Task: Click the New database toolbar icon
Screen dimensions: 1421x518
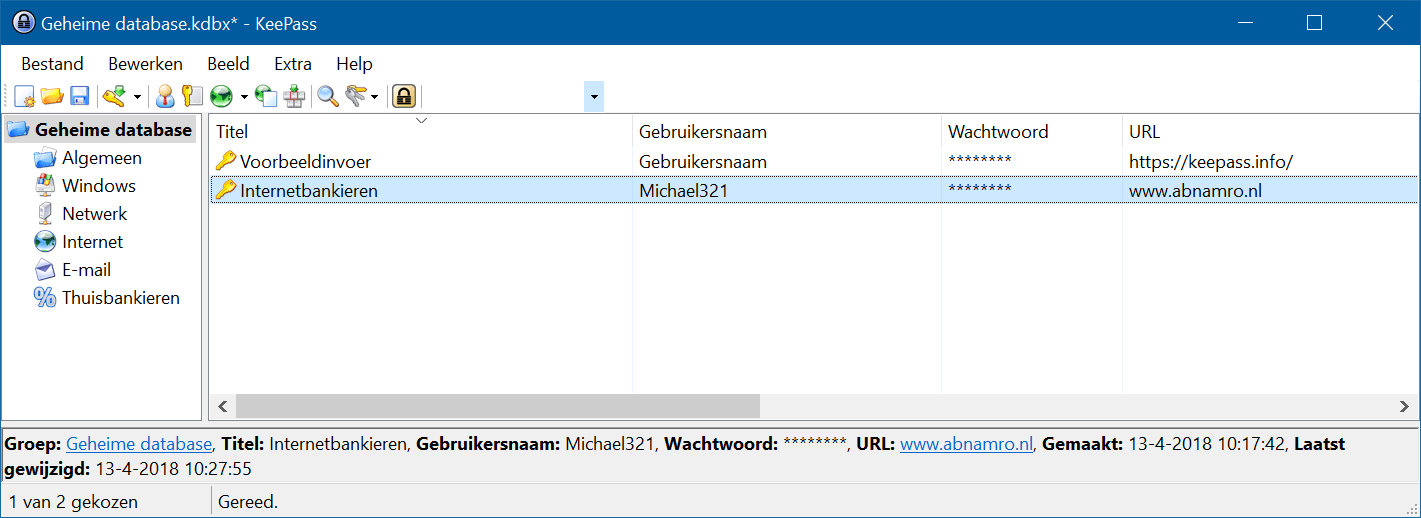Action: point(25,96)
